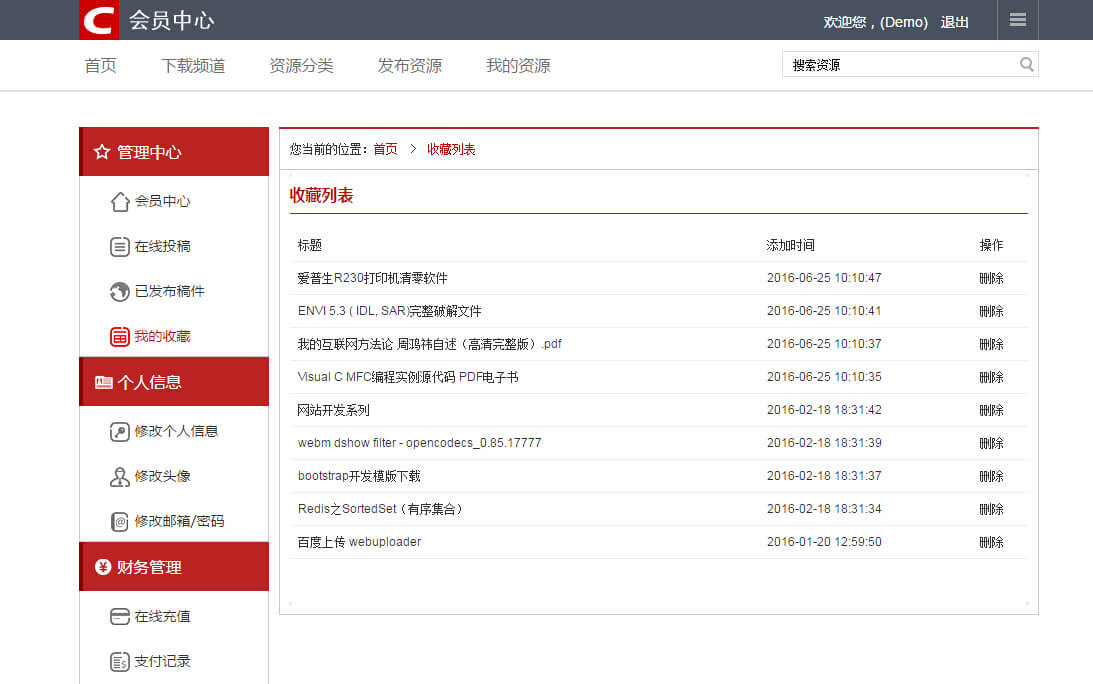1093x684 pixels.
Task: Click 退出 to log out
Action: click(954, 22)
